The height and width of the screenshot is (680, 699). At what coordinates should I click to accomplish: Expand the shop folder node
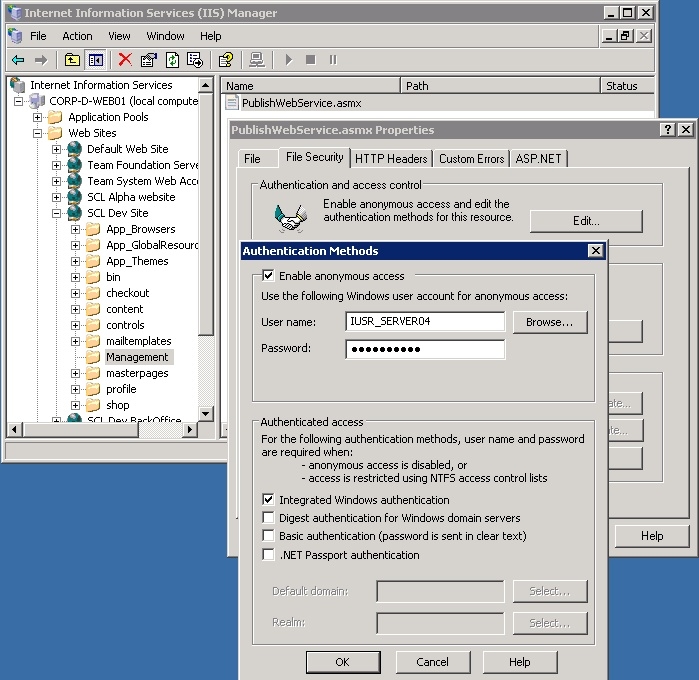coord(75,405)
